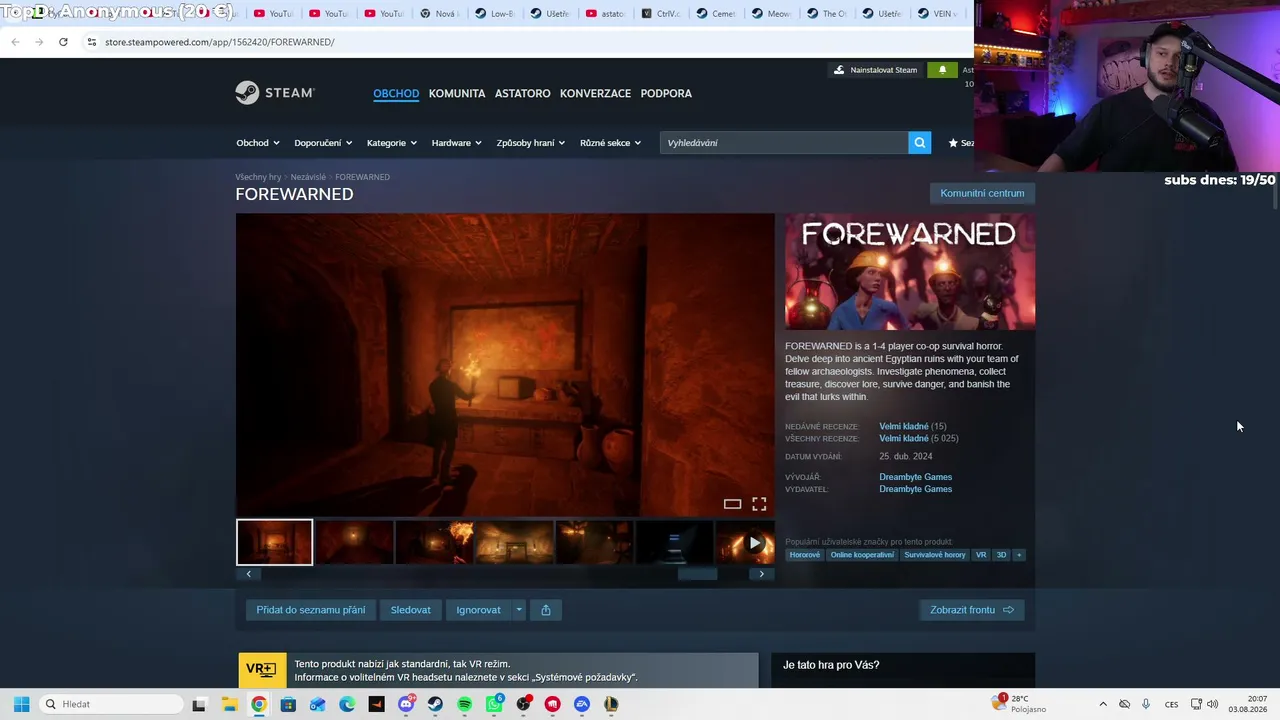Open the Hardware dropdown
The height and width of the screenshot is (720, 1280).
pyautogui.click(x=457, y=143)
